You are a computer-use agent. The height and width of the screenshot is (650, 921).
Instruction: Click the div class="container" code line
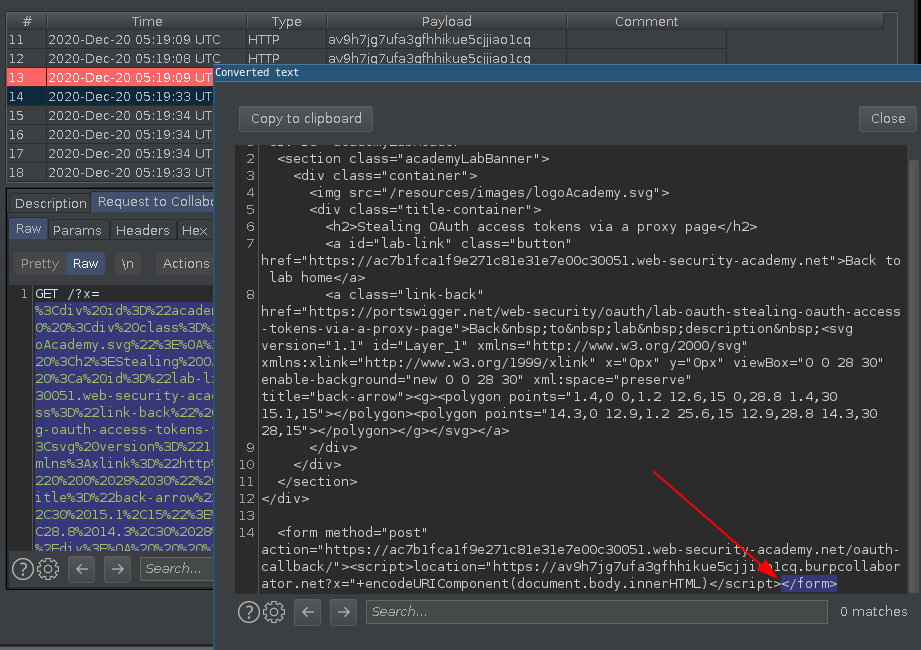(385, 176)
